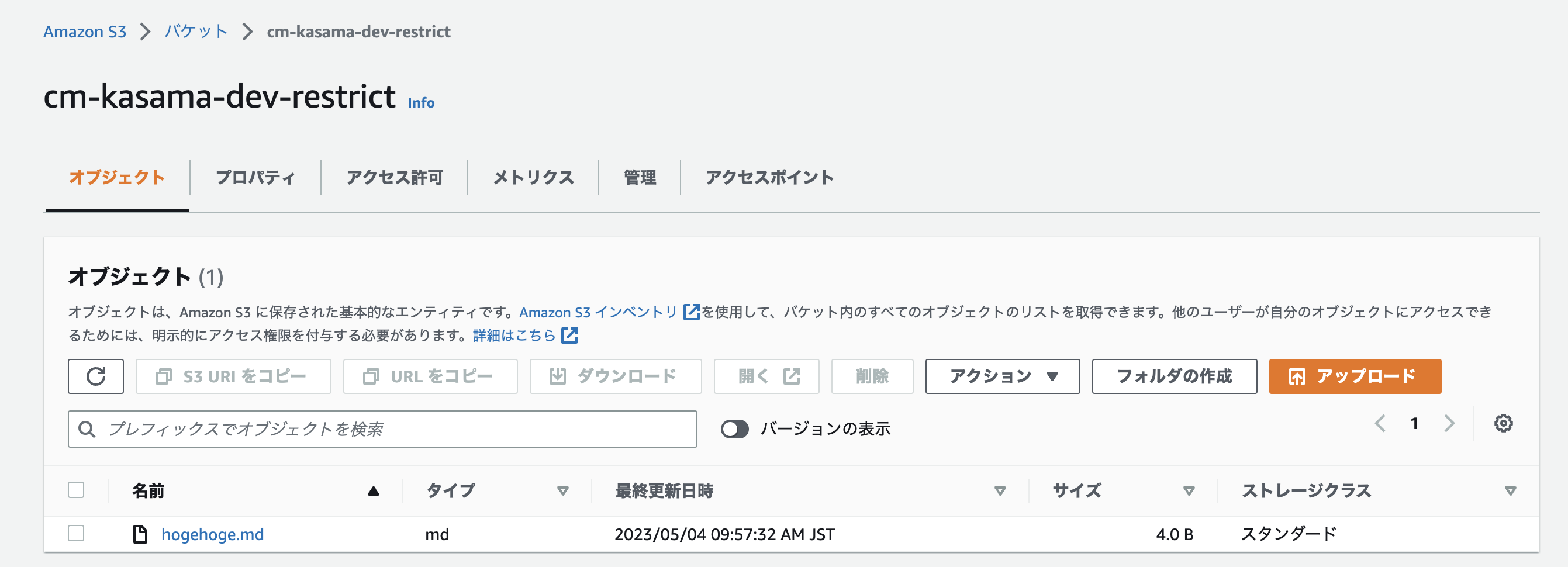Sort by タイプ column arrow
The width and height of the screenshot is (1568, 567).
(x=563, y=490)
